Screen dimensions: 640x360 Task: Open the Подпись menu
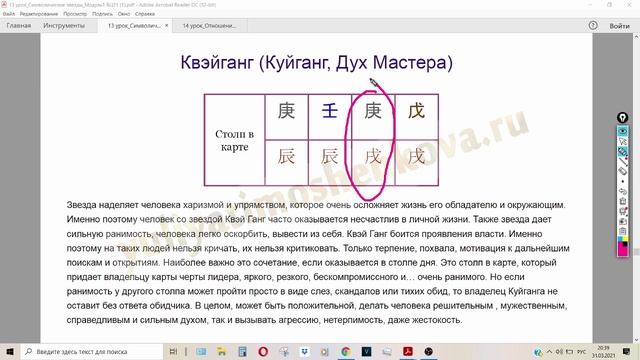tap(102, 14)
